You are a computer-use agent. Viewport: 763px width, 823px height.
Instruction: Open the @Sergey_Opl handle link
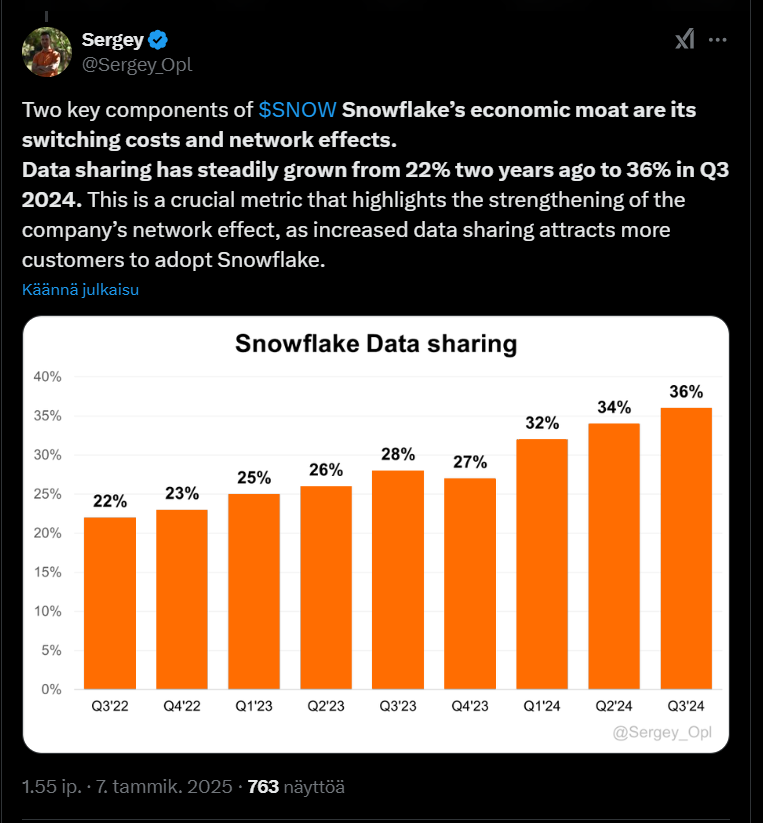pos(137,65)
